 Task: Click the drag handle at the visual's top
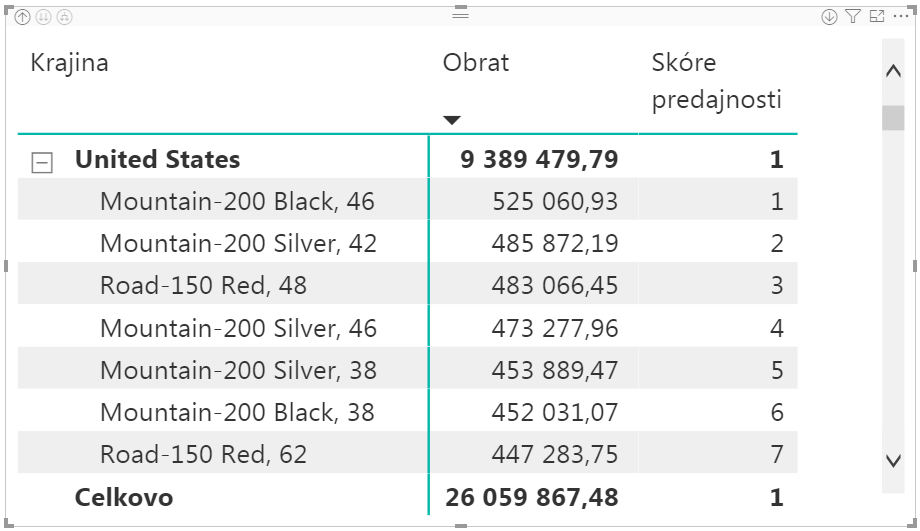tap(460, 14)
